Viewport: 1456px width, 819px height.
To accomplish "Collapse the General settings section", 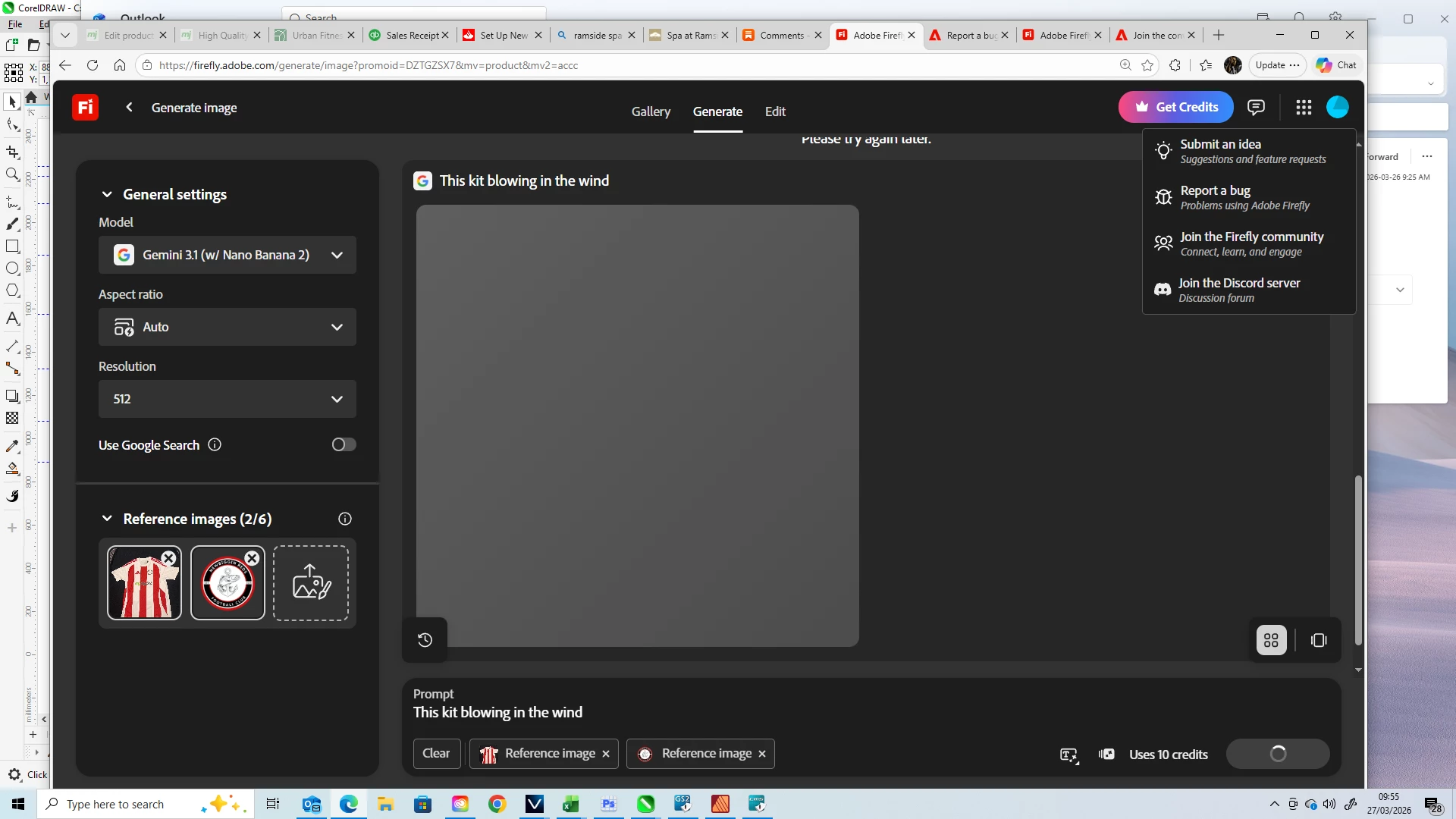I will click(x=107, y=194).
